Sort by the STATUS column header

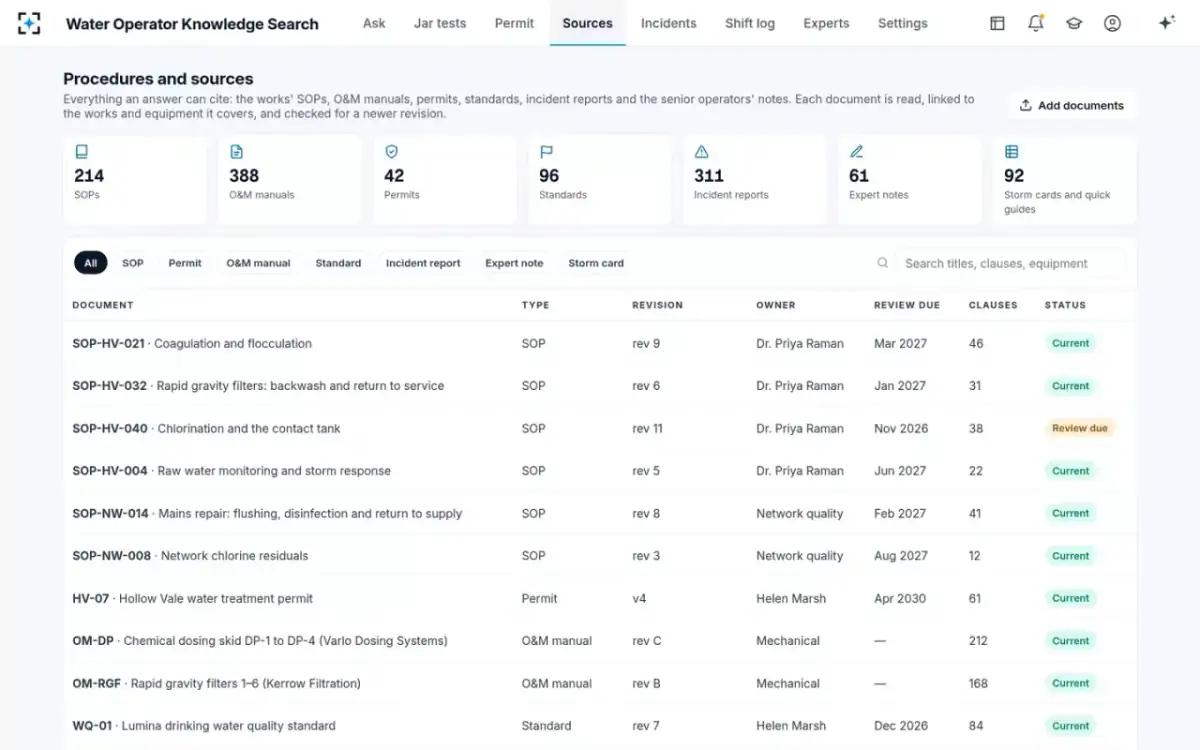point(1065,305)
